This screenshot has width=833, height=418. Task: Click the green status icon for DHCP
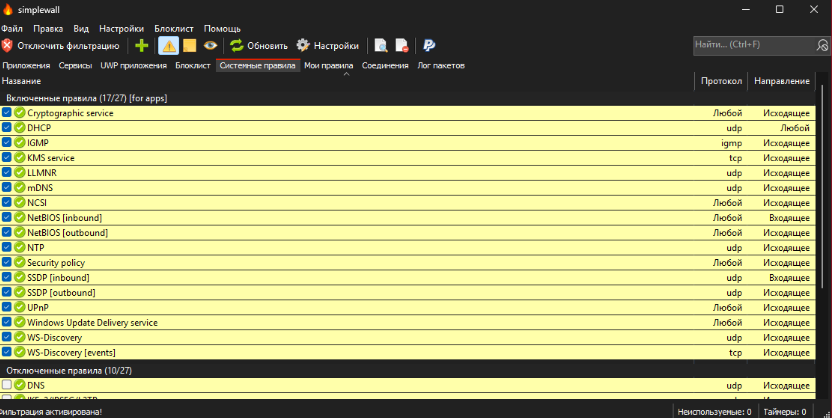pyautogui.click(x=20, y=127)
